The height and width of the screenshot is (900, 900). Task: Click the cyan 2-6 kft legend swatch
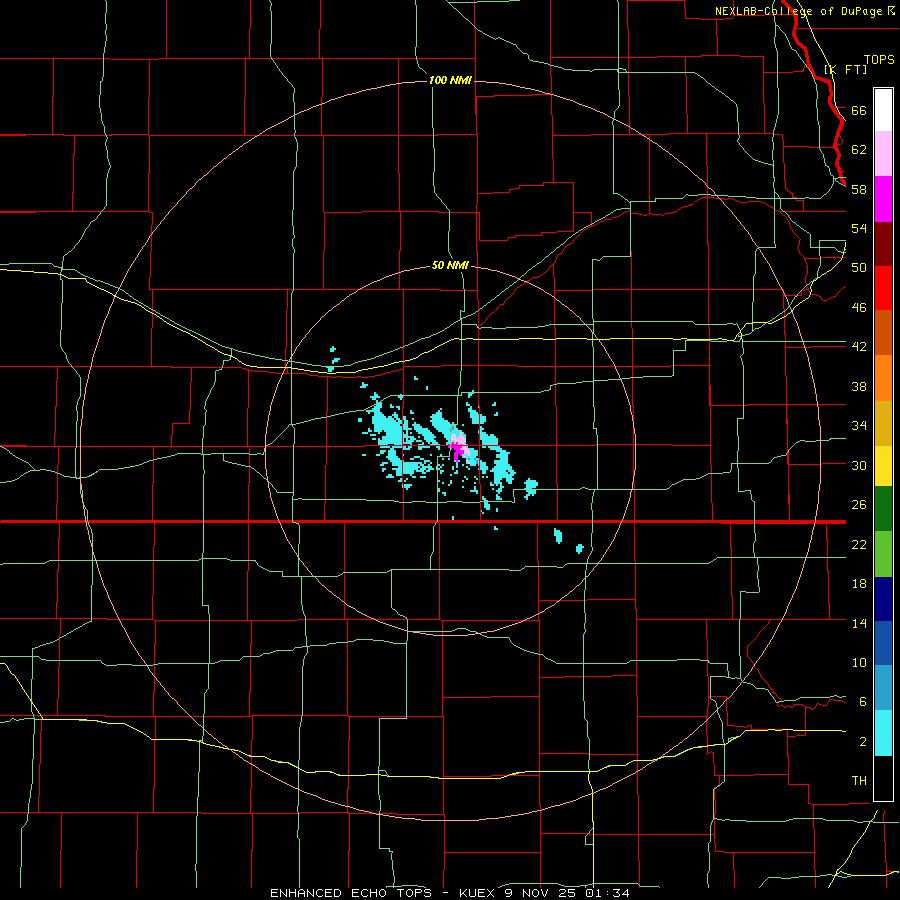tap(883, 733)
